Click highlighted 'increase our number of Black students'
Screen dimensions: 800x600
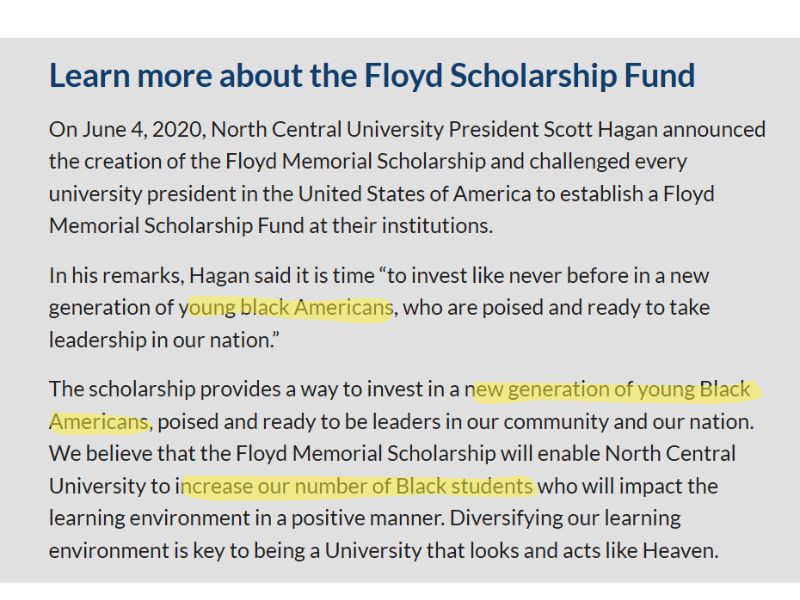click(355, 486)
